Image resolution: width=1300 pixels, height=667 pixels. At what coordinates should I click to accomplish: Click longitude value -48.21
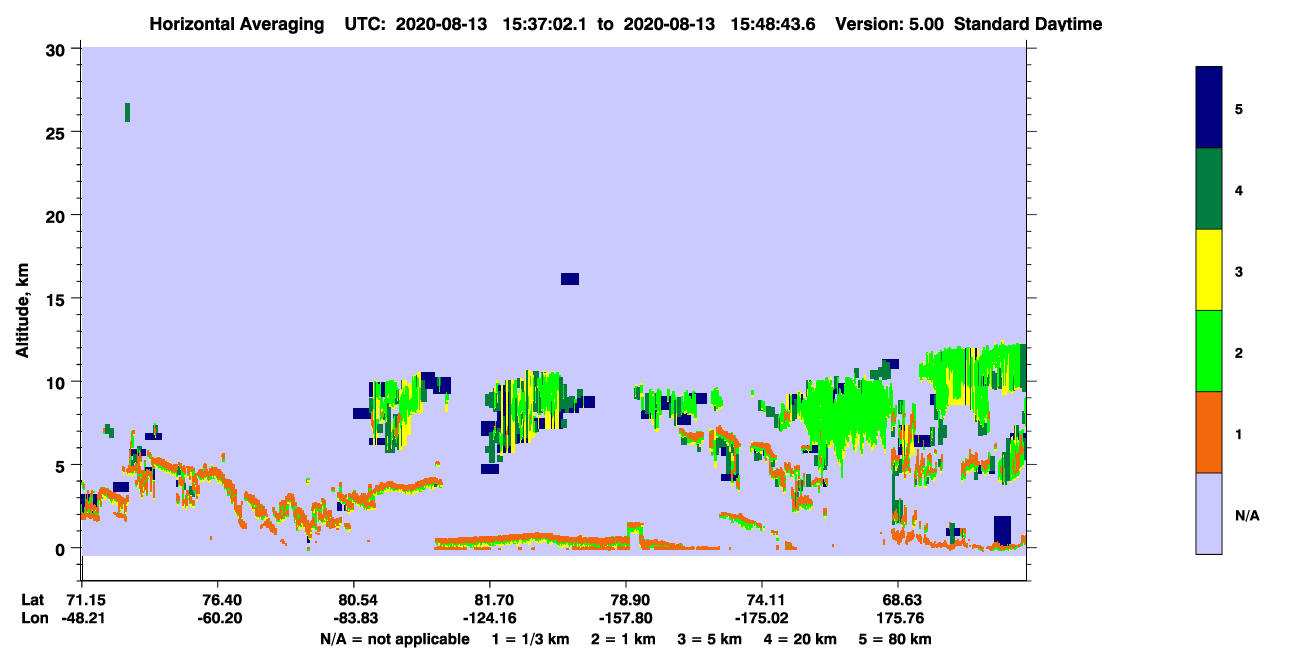tap(81, 618)
